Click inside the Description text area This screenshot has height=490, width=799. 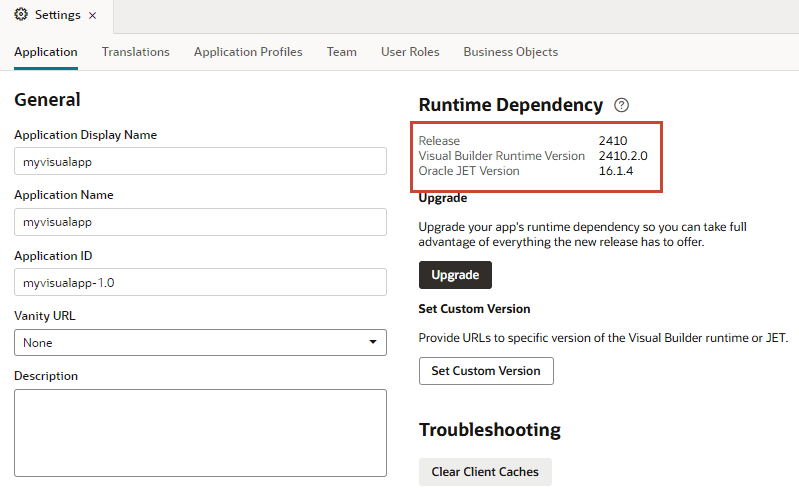point(200,432)
